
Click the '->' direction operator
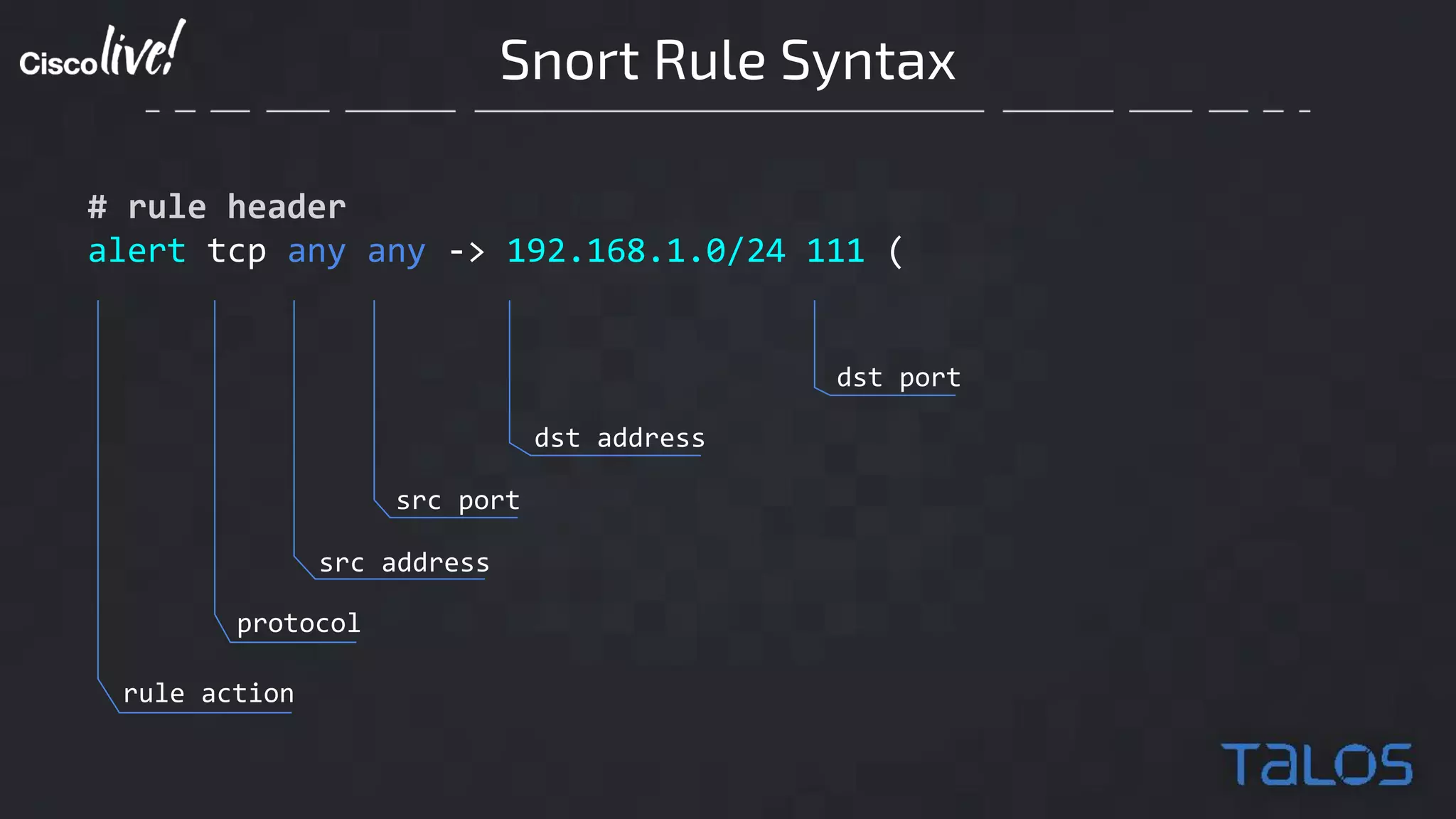click(467, 251)
